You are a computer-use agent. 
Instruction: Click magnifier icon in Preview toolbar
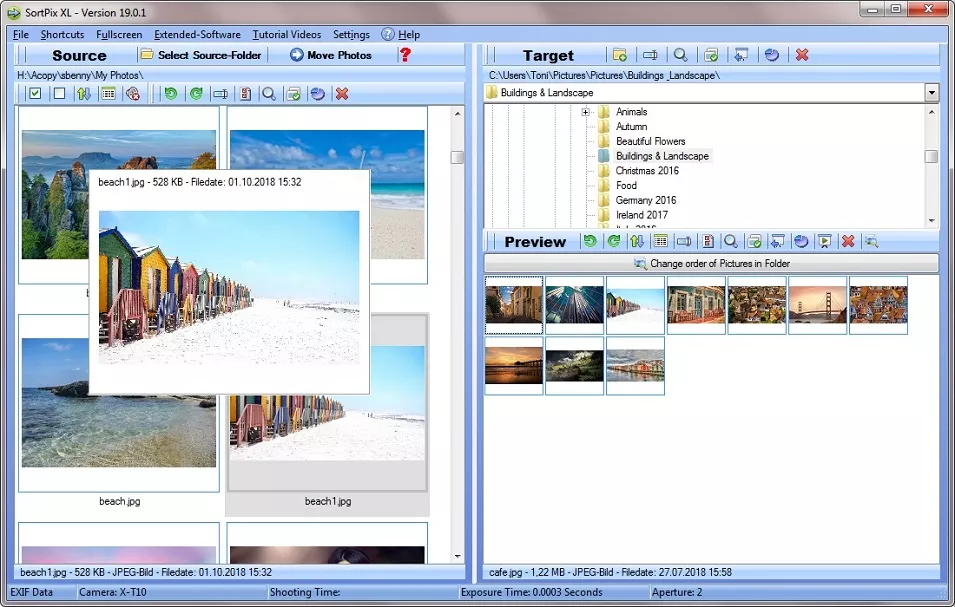point(731,241)
